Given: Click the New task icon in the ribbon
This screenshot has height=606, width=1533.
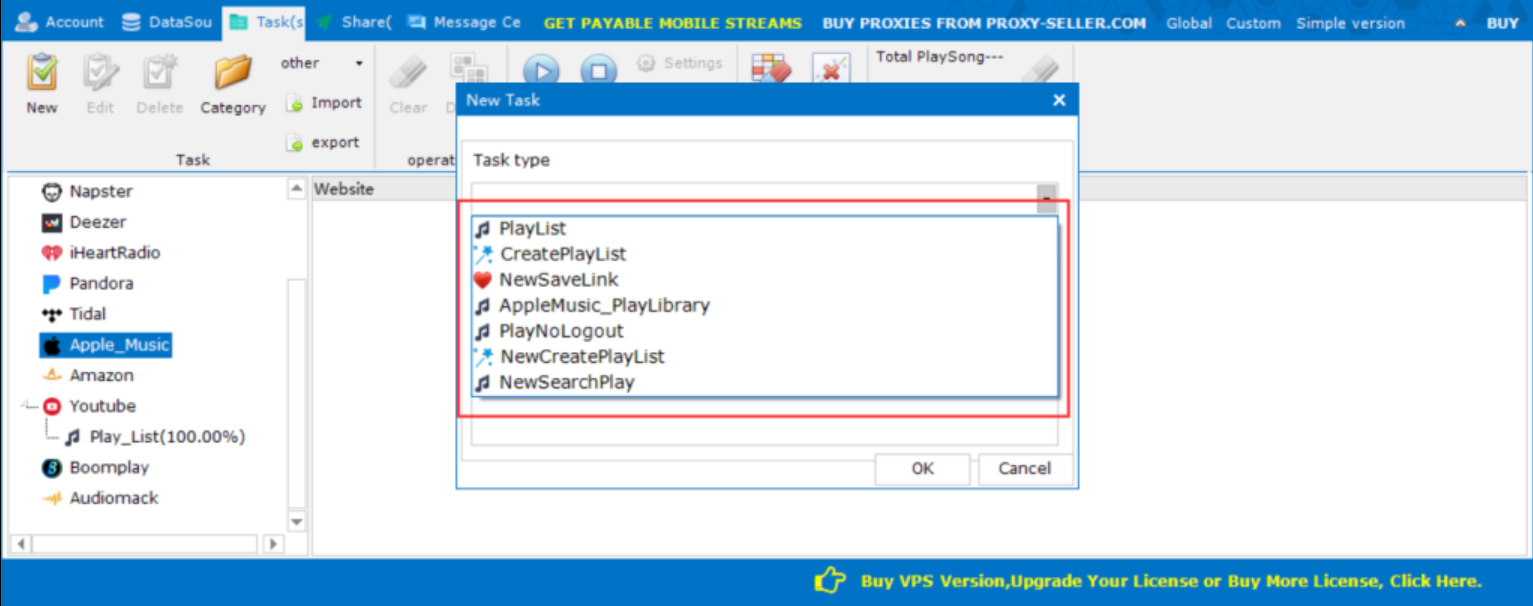Looking at the screenshot, I should click(x=42, y=84).
